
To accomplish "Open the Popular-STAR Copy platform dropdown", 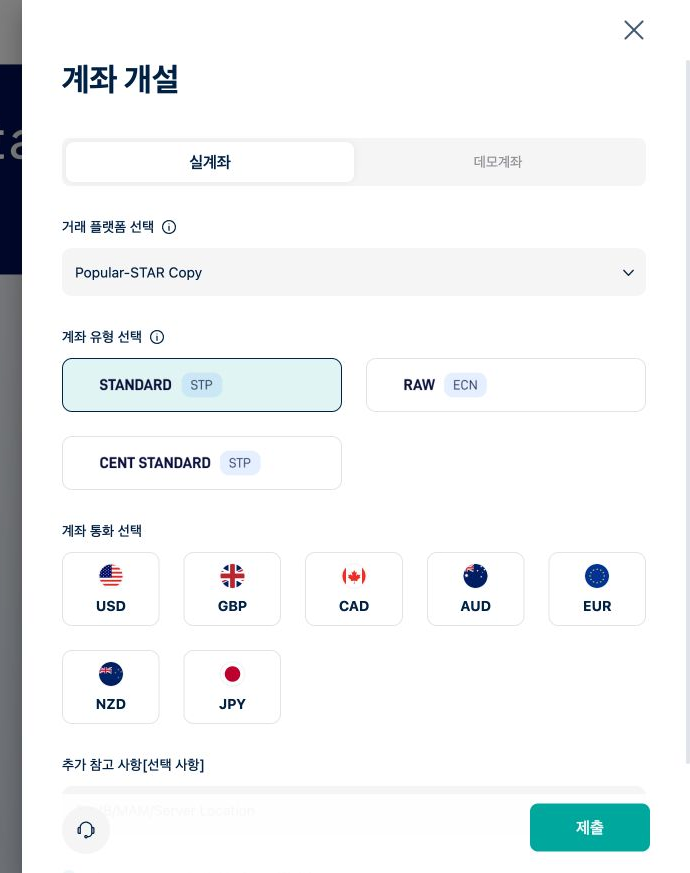I will click(354, 272).
